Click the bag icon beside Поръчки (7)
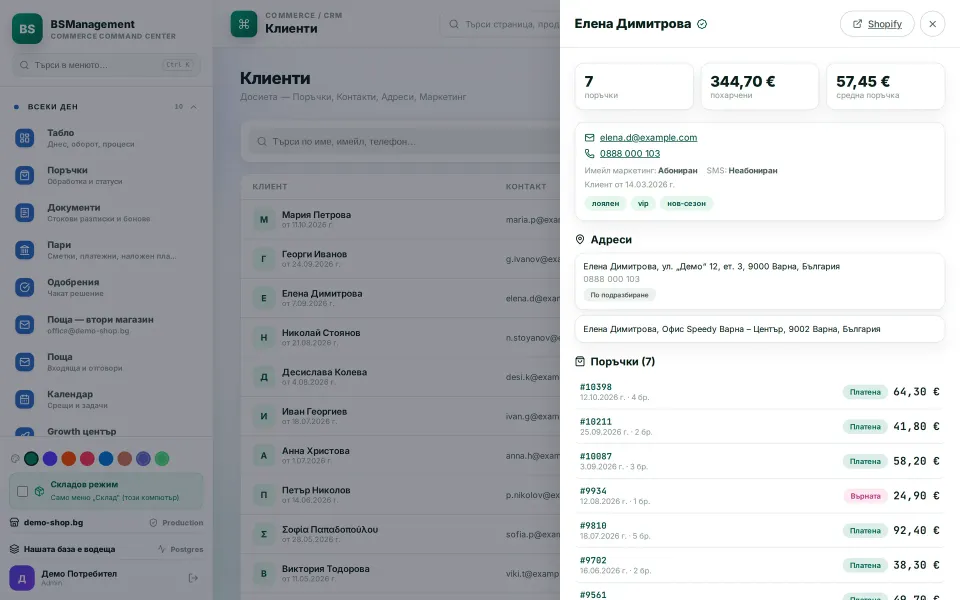 click(x=580, y=361)
